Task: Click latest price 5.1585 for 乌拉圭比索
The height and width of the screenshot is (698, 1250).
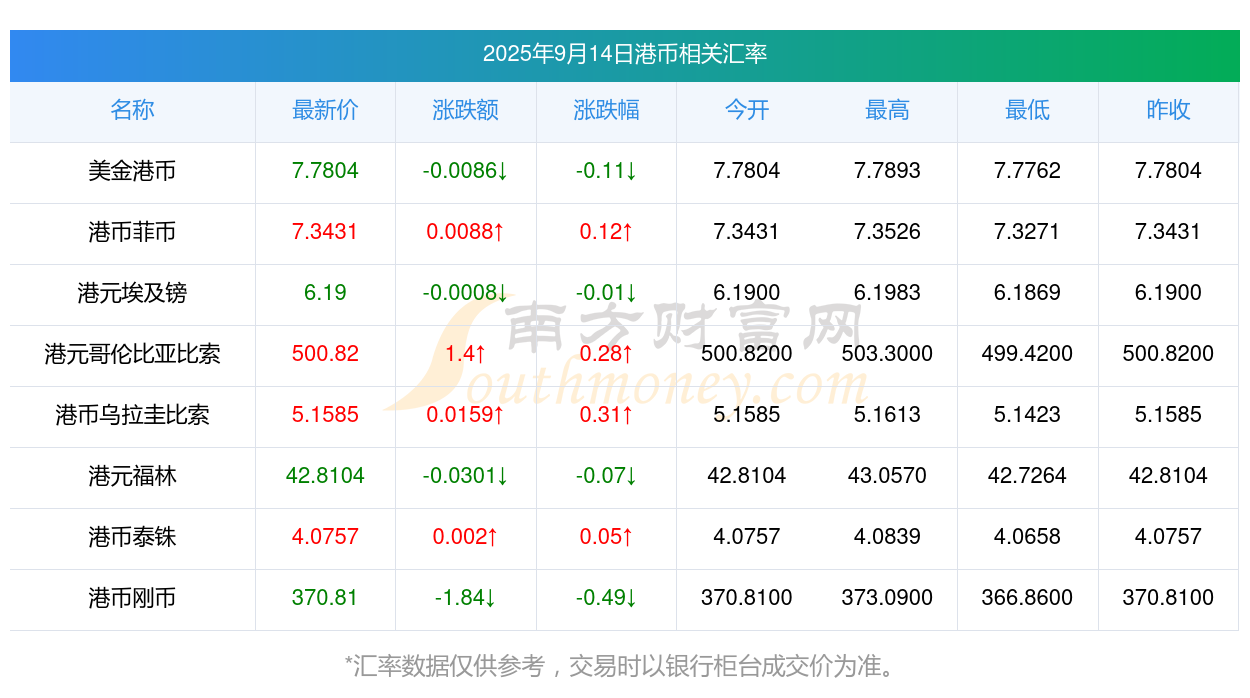Action: pos(325,415)
